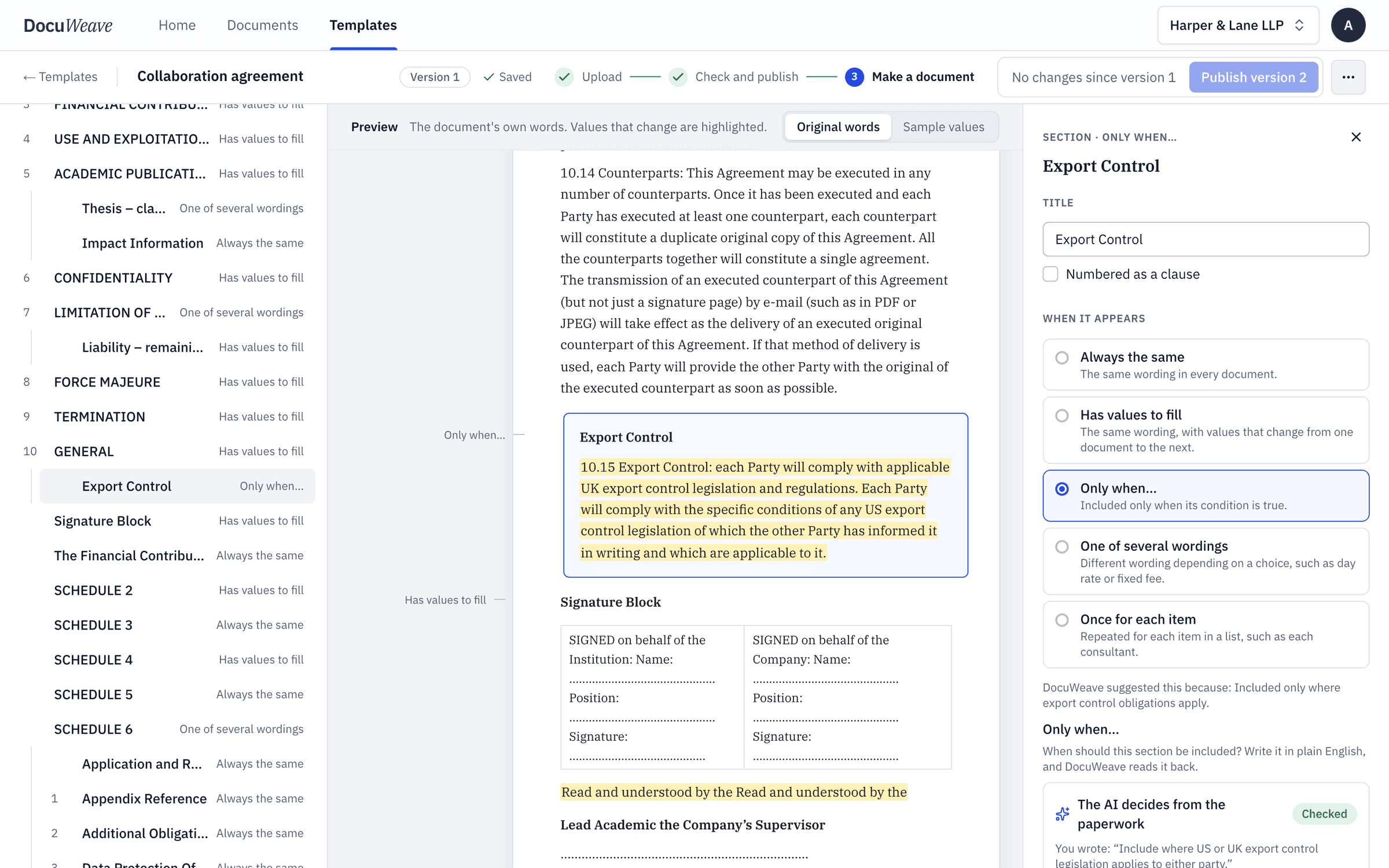Image resolution: width=1389 pixels, height=868 pixels.
Task: Open the user avatar menu
Action: click(1348, 25)
